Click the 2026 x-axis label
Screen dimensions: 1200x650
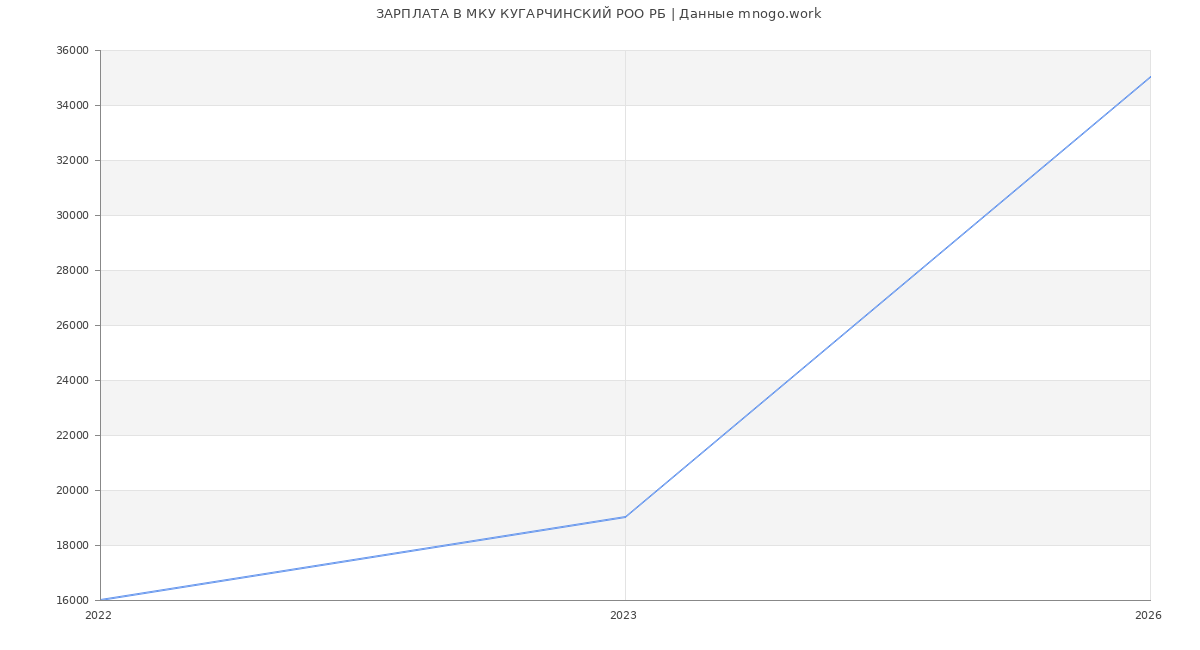(x=1148, y=616)
